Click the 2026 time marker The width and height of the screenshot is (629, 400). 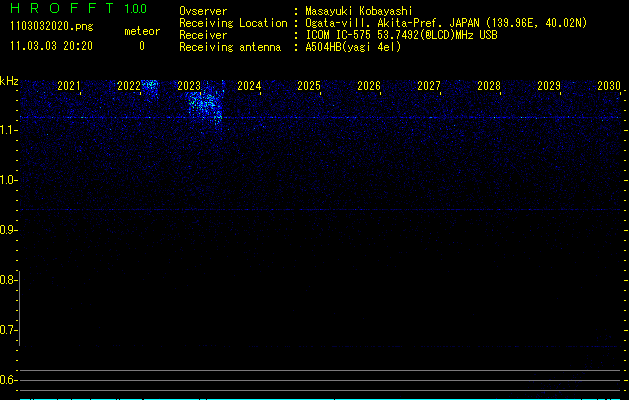[369, 86]
